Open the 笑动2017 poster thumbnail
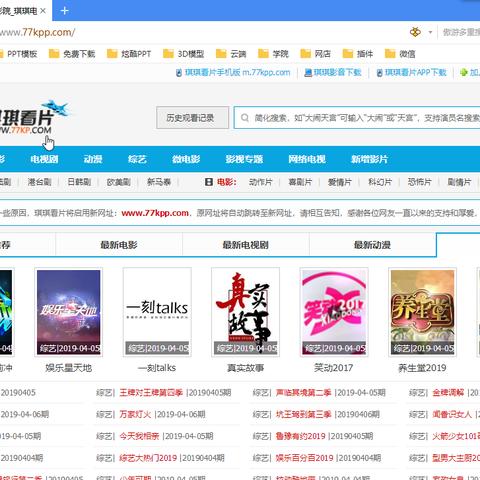Viewport: 480px width, 480px height. (x=334, y=312)
